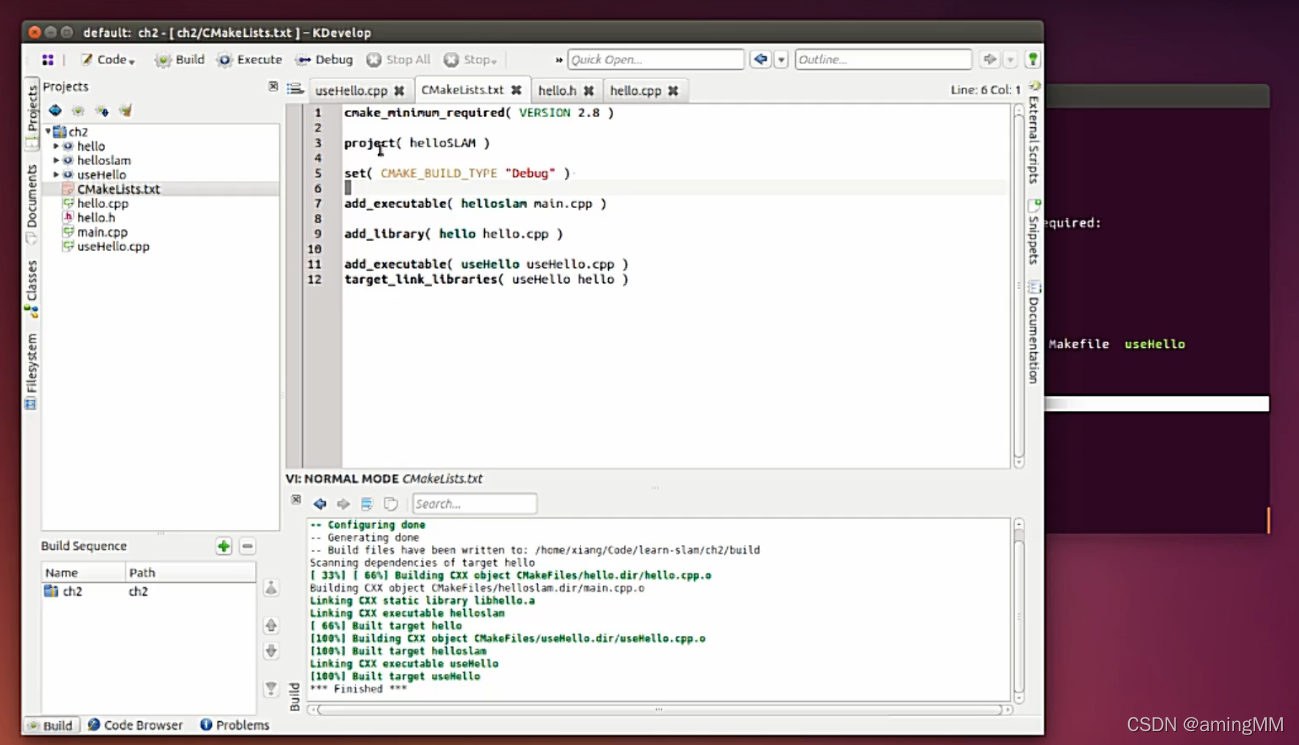Sort Build Sequence by Name column
The height and width of the screenshot is (745, 1299).
(83, 573)
